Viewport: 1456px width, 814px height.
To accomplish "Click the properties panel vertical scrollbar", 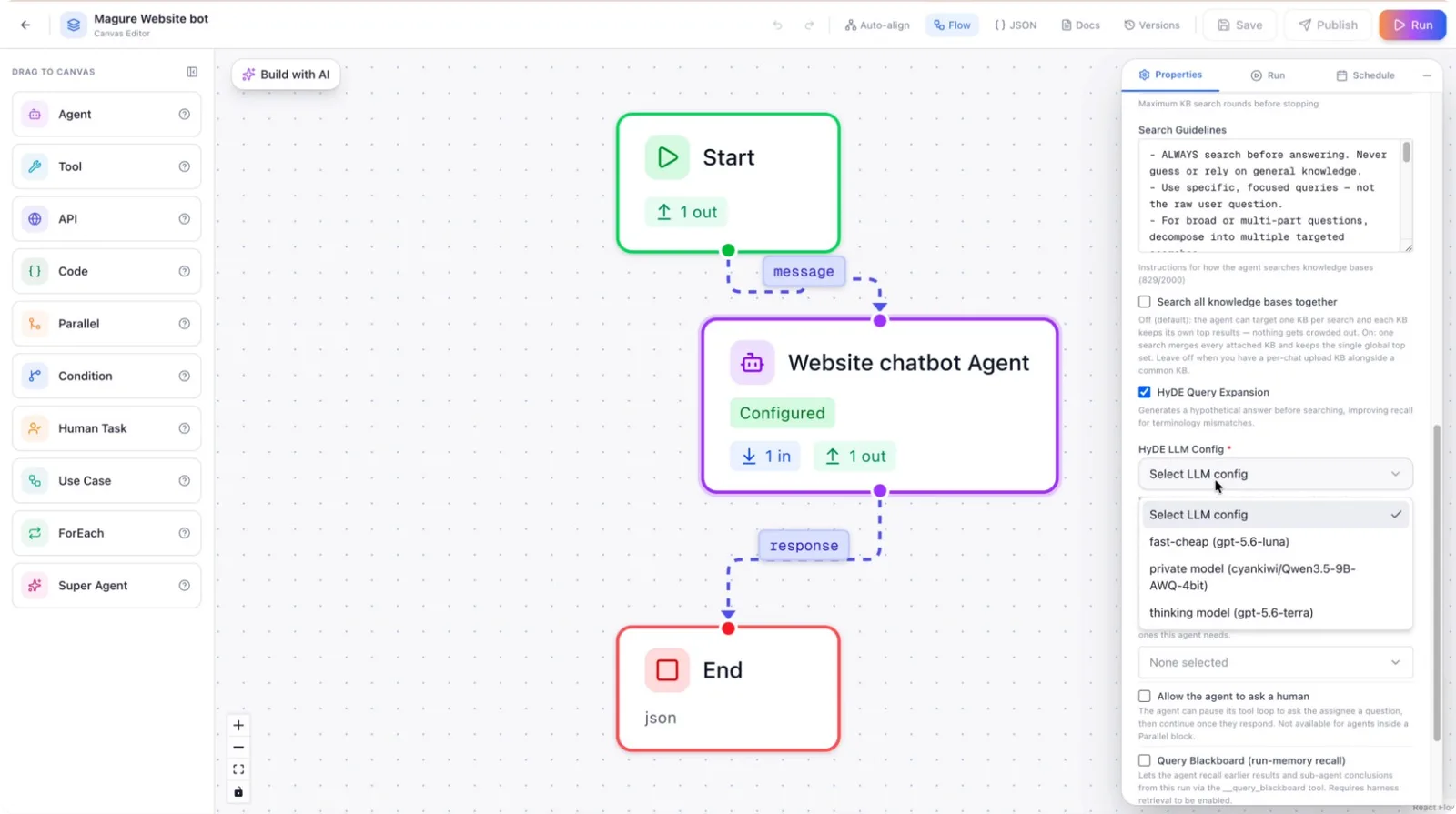I will pos(1438,582).
